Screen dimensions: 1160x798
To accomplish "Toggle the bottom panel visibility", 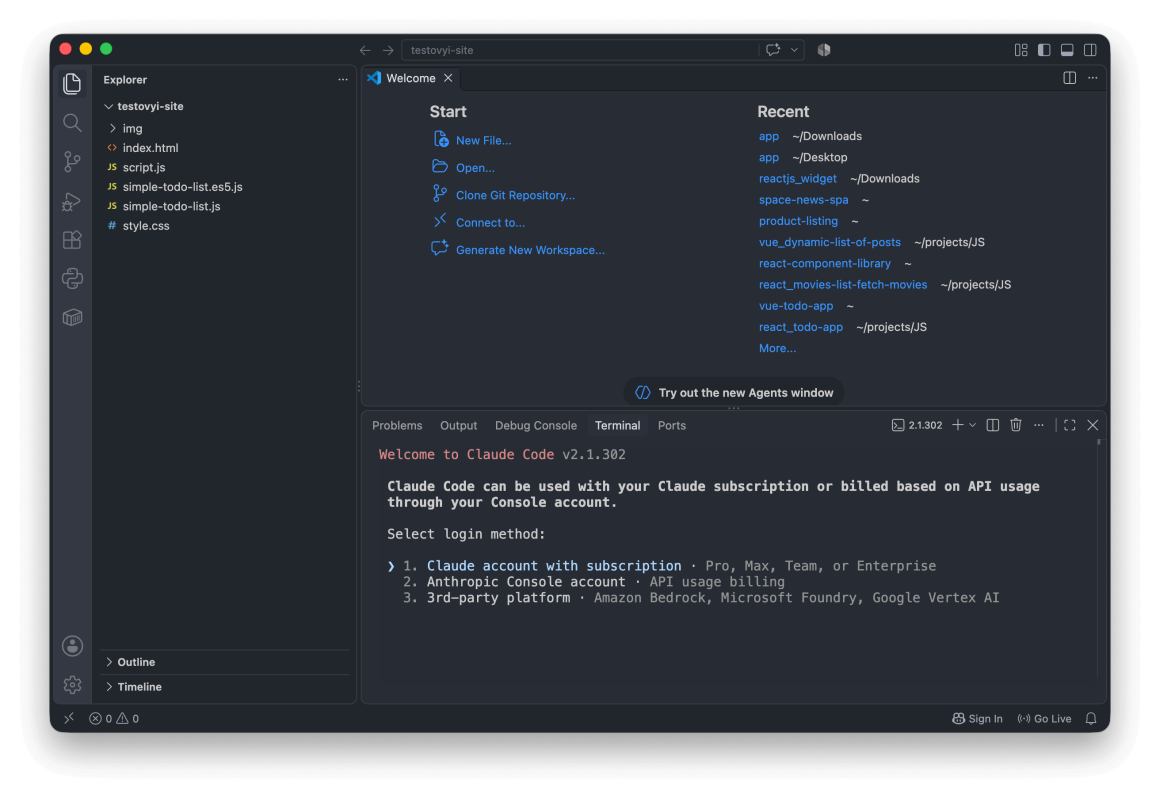I will (x=1067, y=50).
